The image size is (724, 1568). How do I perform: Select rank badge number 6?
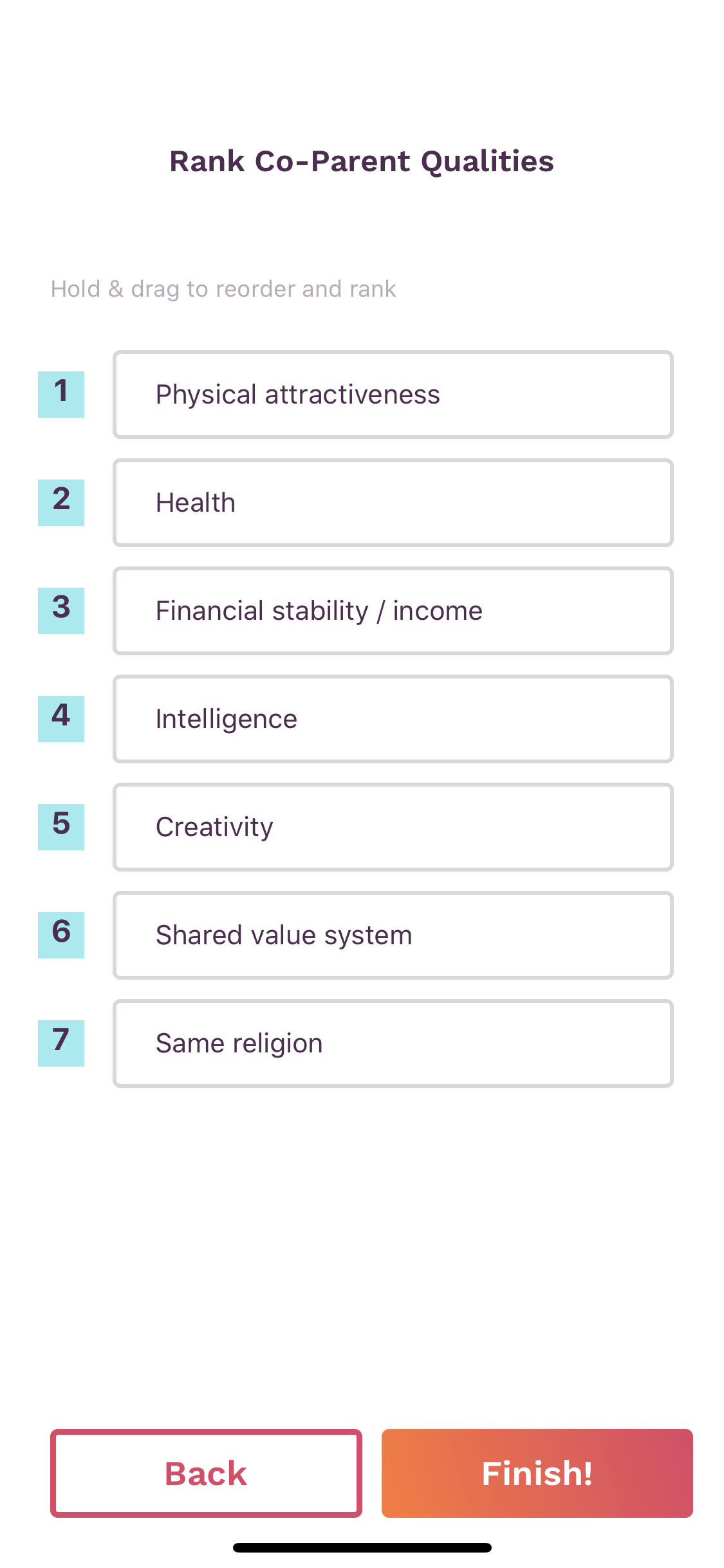coord(61,935)
